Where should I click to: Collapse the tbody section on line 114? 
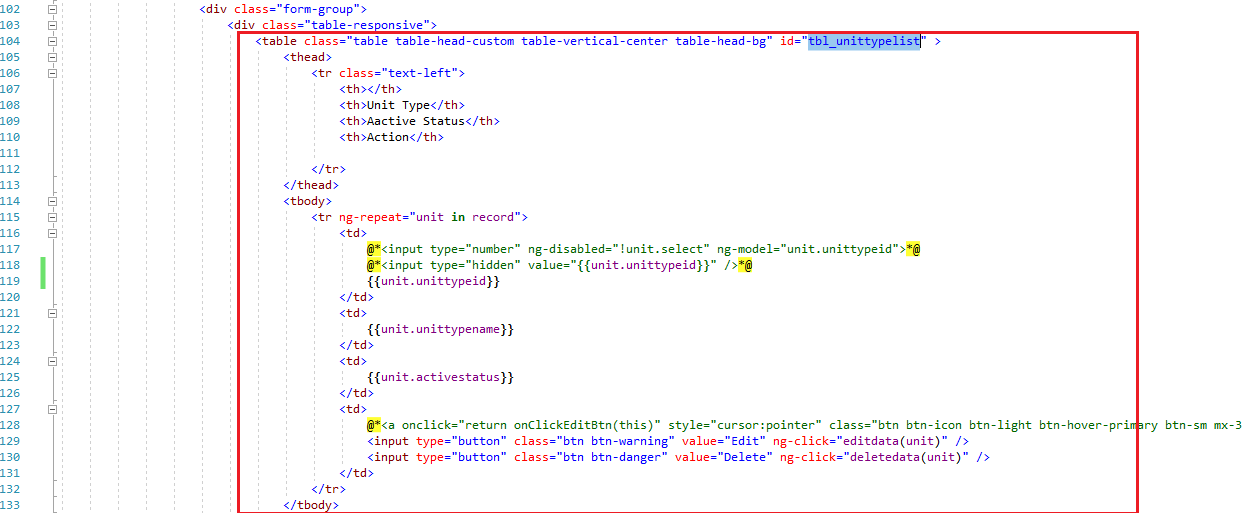click(x=52, y=201)
